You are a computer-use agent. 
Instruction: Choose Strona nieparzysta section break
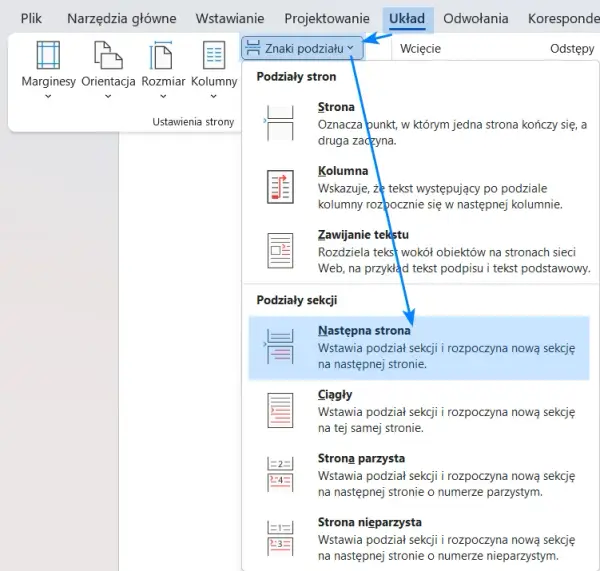point(419,538)
